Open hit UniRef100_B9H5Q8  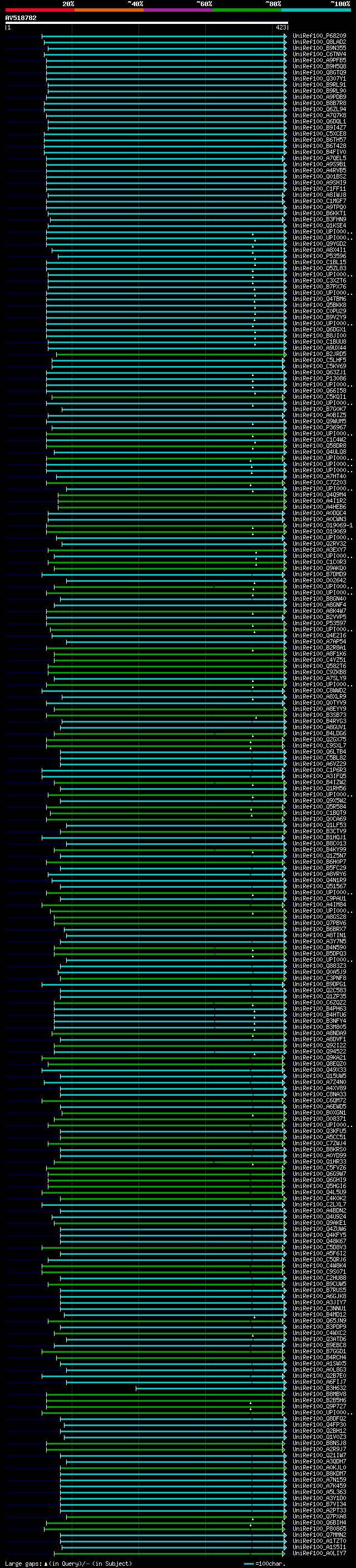[319, 66]
